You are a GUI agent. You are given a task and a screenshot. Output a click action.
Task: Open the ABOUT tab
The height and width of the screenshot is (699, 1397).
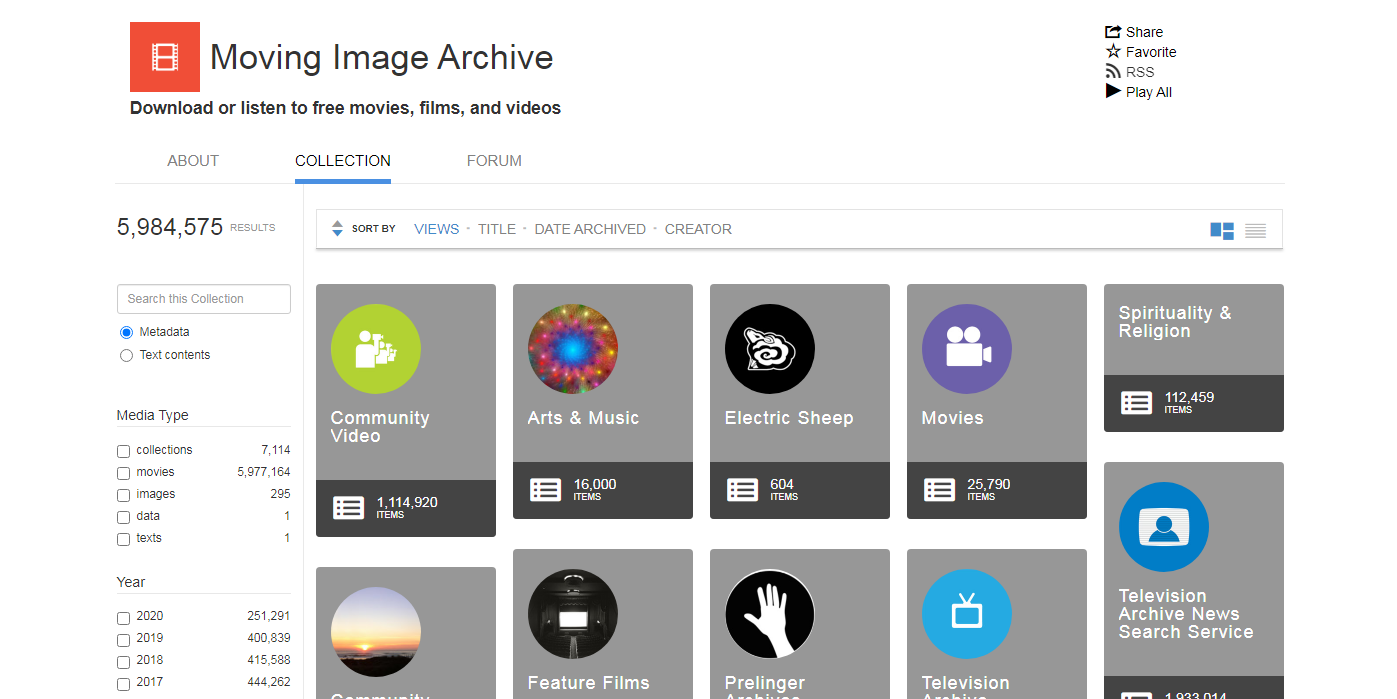[x=193, y=161]
